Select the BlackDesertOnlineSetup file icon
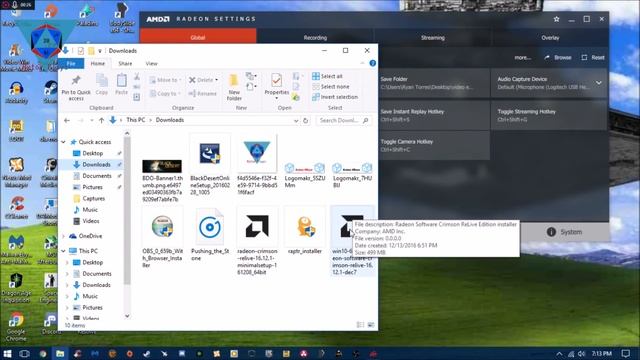 pyautogui.click(x=210, y=153)
